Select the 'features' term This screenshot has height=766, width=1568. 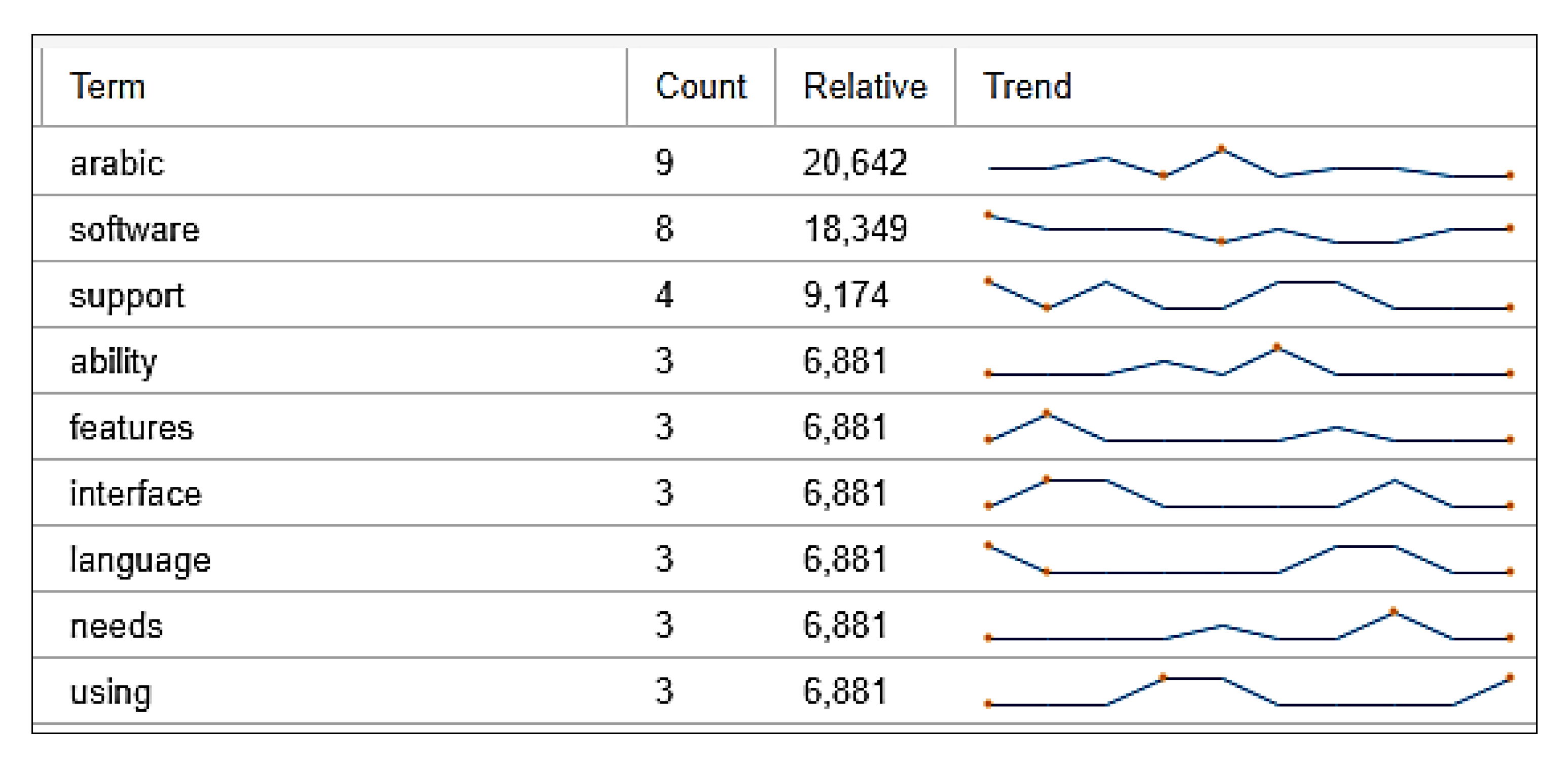coord(131,428)
